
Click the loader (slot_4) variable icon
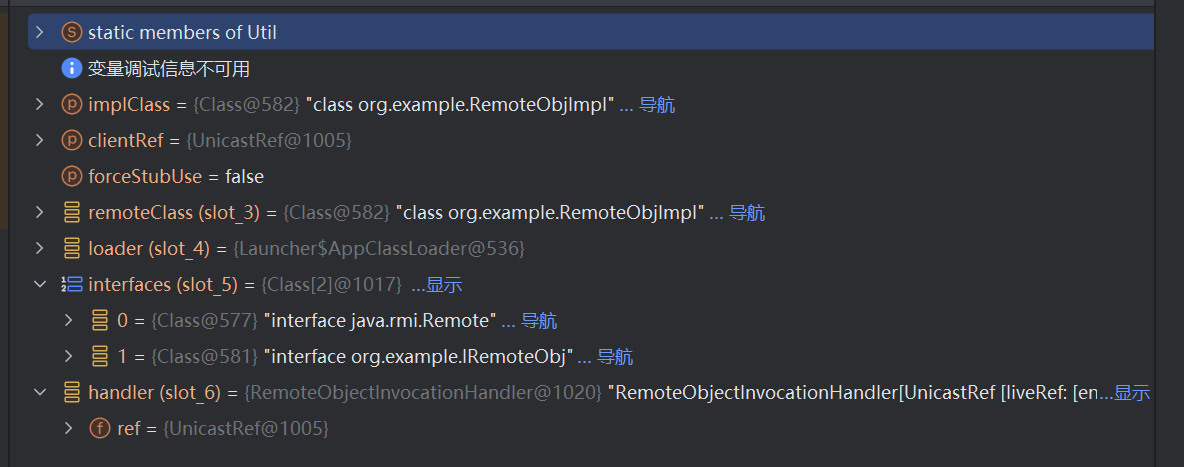point(72,248)
